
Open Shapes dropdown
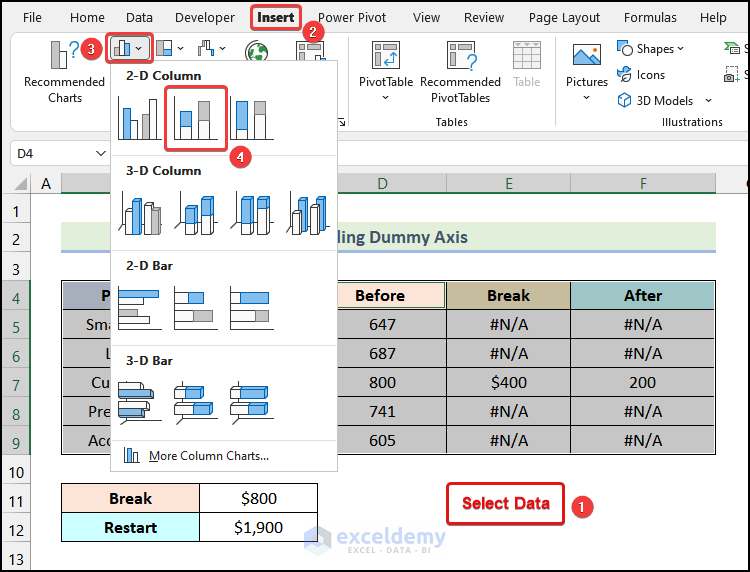tap(651, 49)
